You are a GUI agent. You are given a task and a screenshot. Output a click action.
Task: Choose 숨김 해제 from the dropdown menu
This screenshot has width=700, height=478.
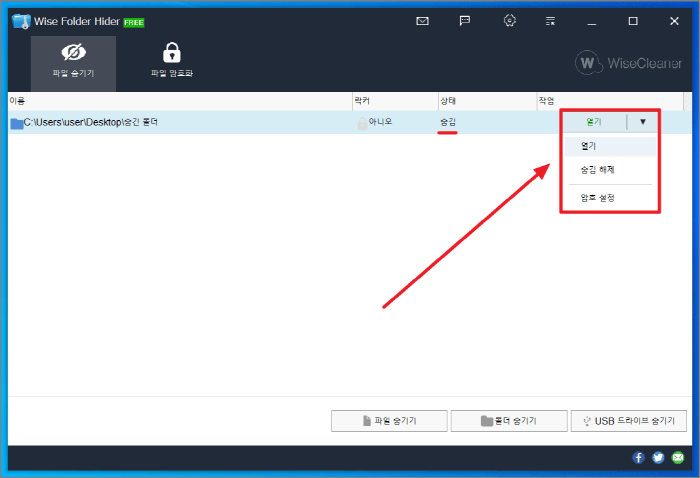click(610, 170)
